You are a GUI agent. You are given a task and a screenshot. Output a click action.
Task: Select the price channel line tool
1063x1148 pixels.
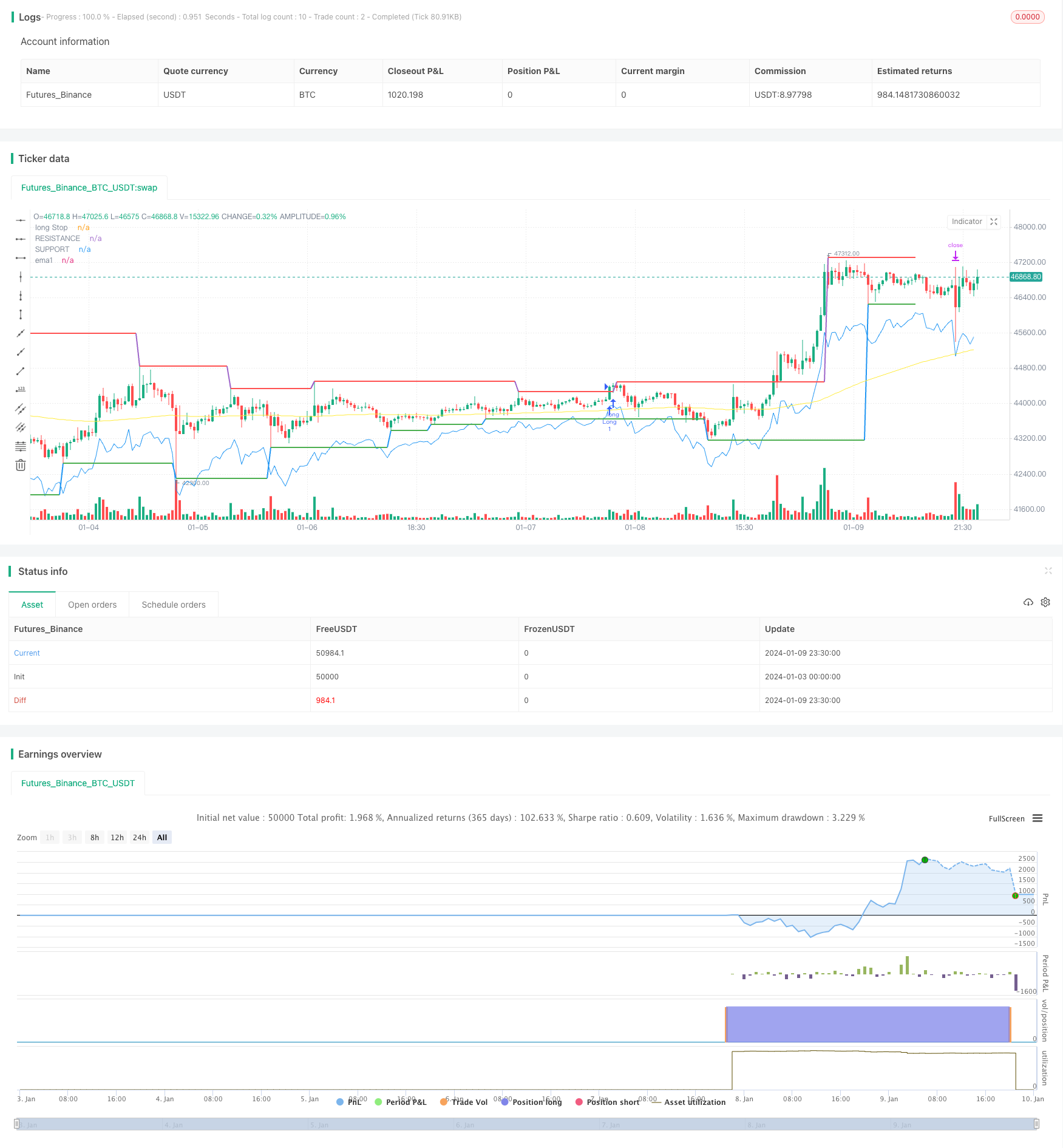[x=21, y=409]
